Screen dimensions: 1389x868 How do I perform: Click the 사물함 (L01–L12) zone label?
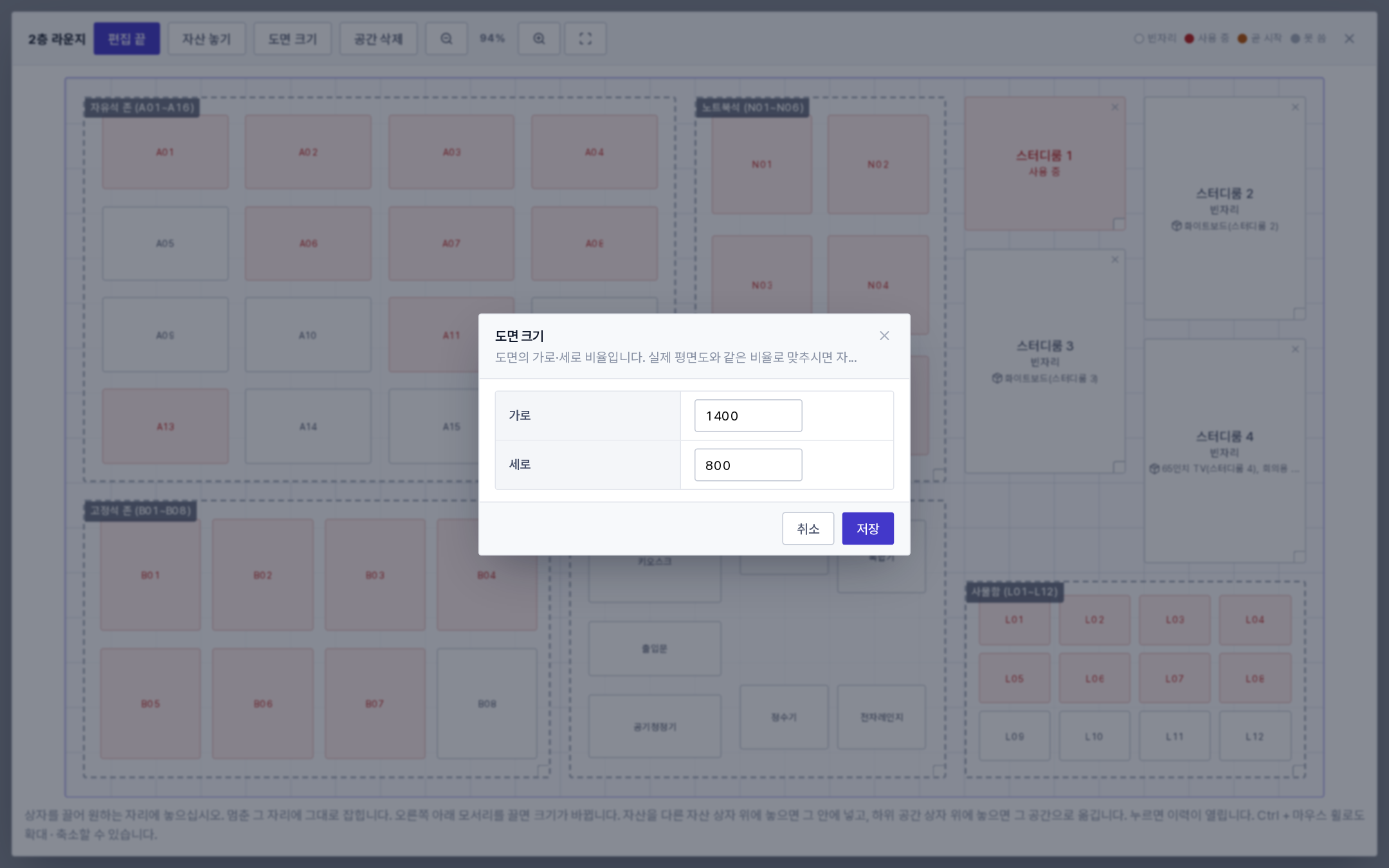1014,592
